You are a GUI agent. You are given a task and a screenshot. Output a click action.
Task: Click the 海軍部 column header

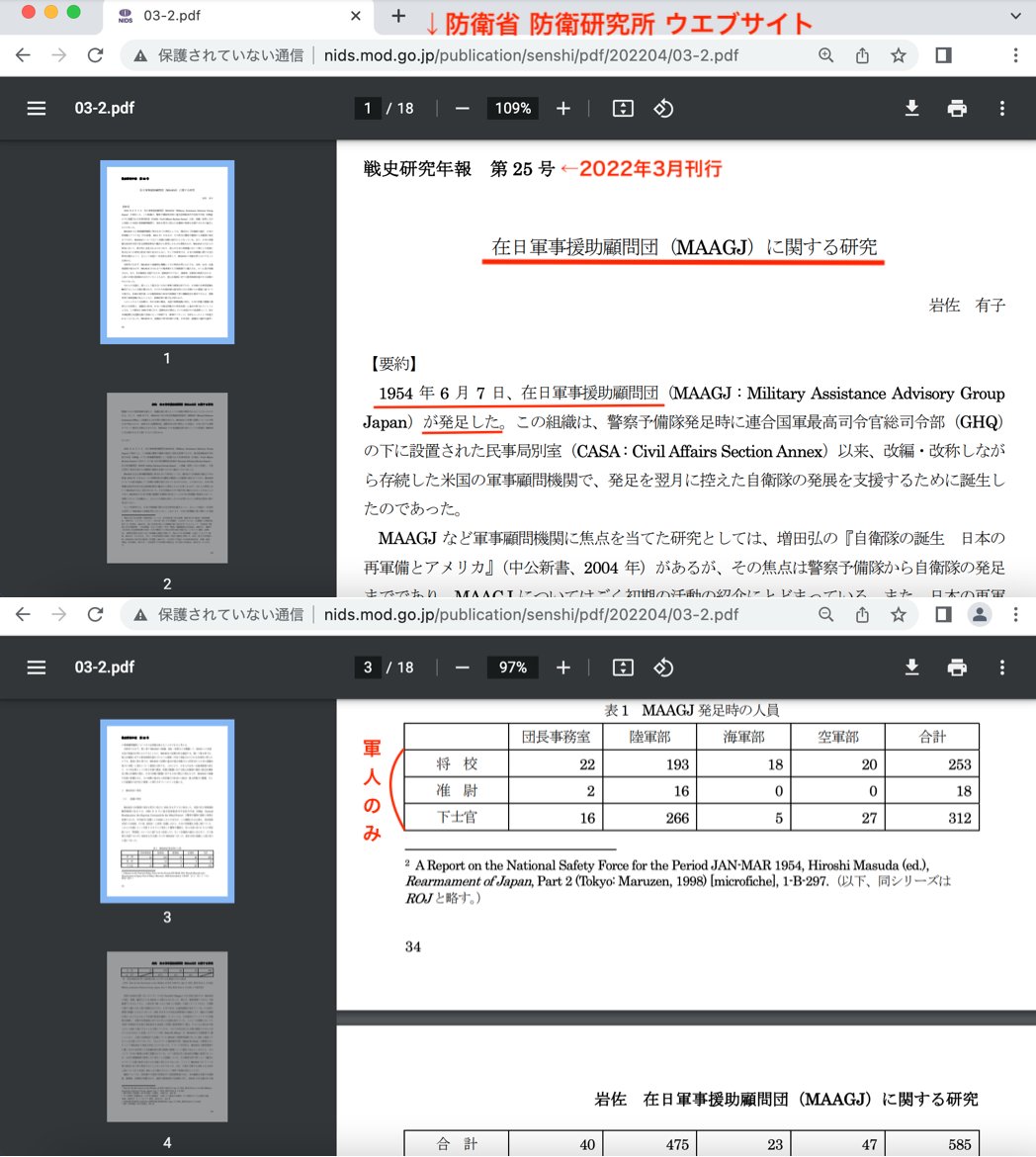(743, 737)
